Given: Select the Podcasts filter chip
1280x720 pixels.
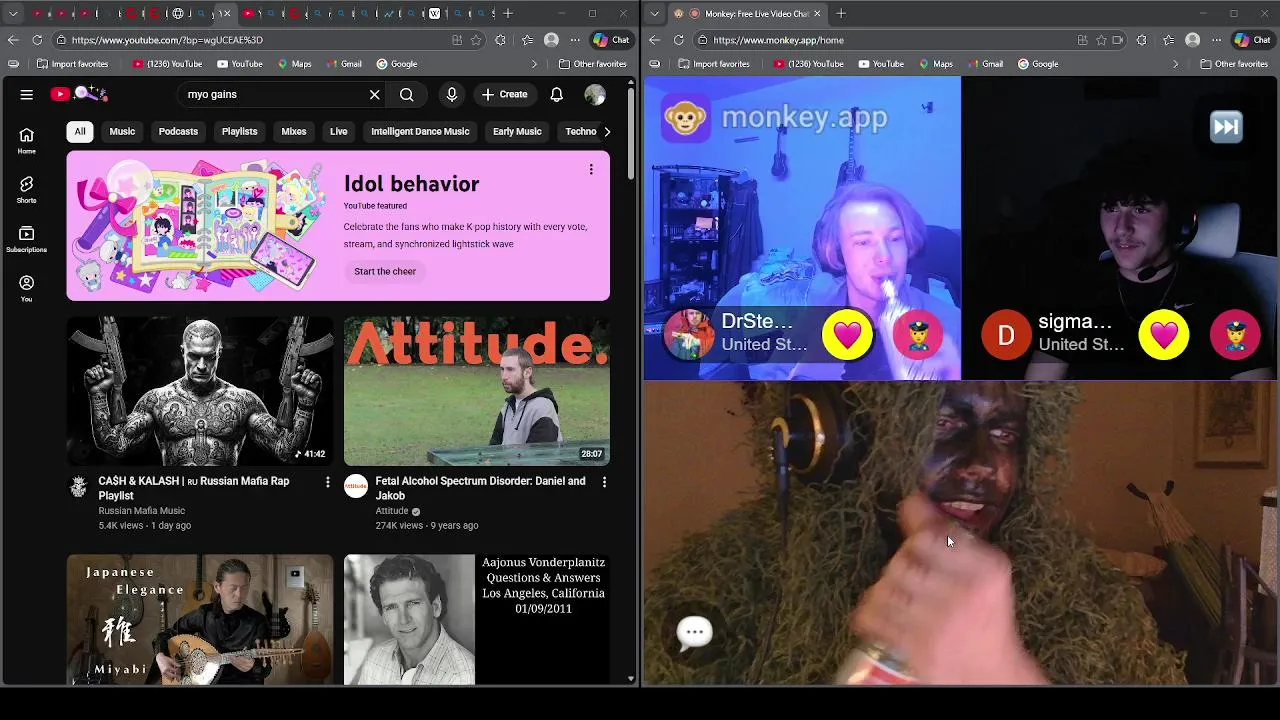Looking at the screenshot, I should [x=178, y=131].
